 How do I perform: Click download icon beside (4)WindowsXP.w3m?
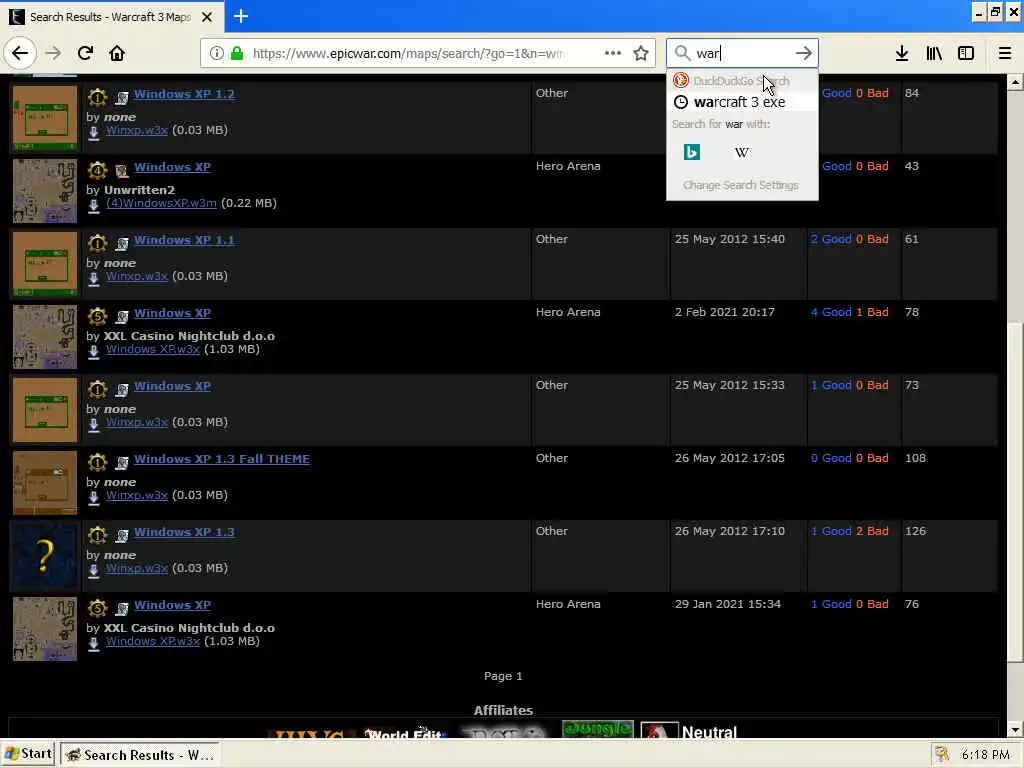click(x=93, y=206)
